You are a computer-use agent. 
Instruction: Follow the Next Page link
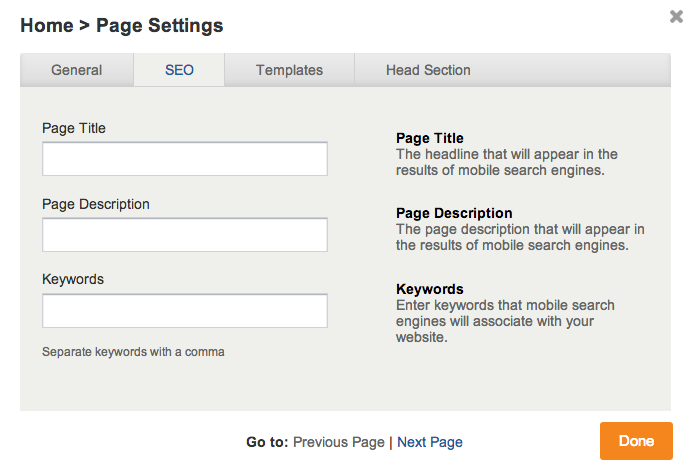tap(430, 442)
